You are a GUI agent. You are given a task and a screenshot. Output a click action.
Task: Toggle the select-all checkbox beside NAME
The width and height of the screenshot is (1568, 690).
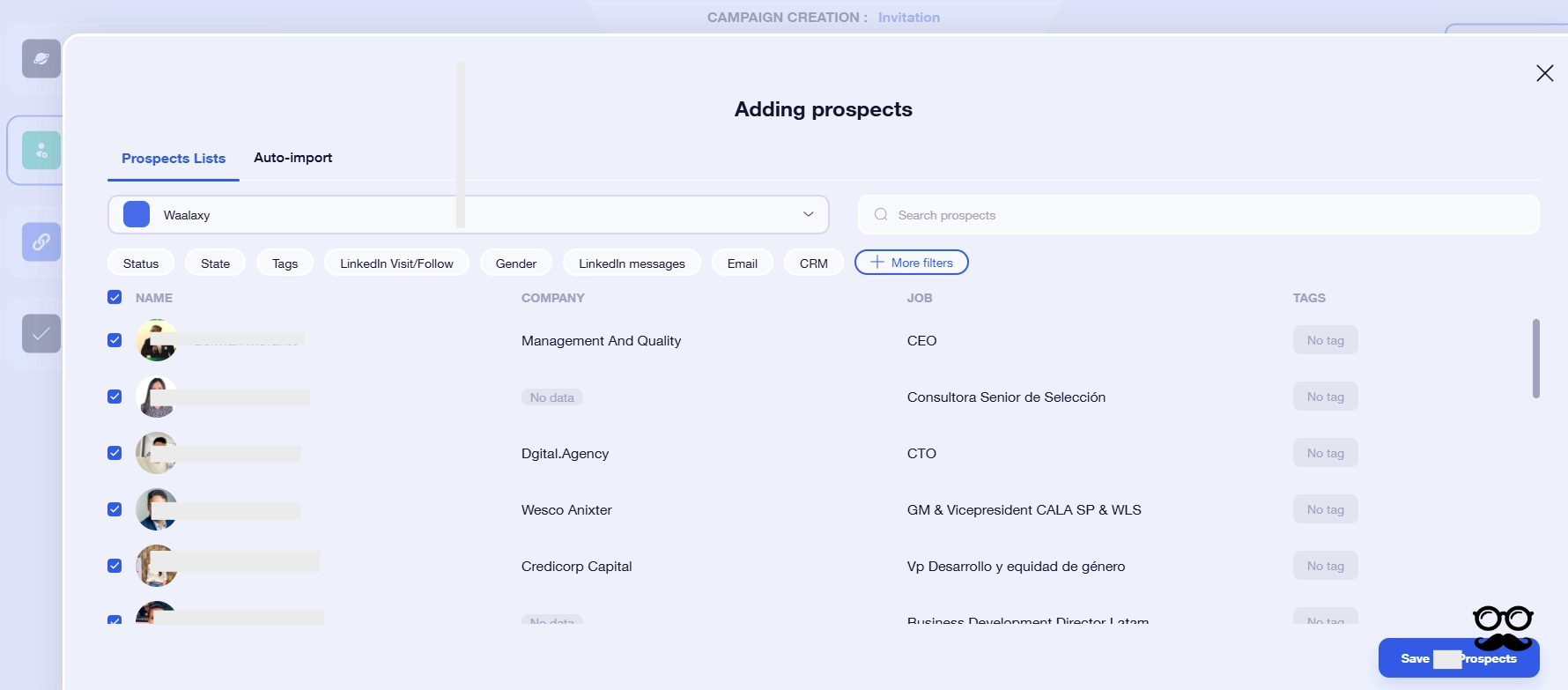[x=115, y=297]
